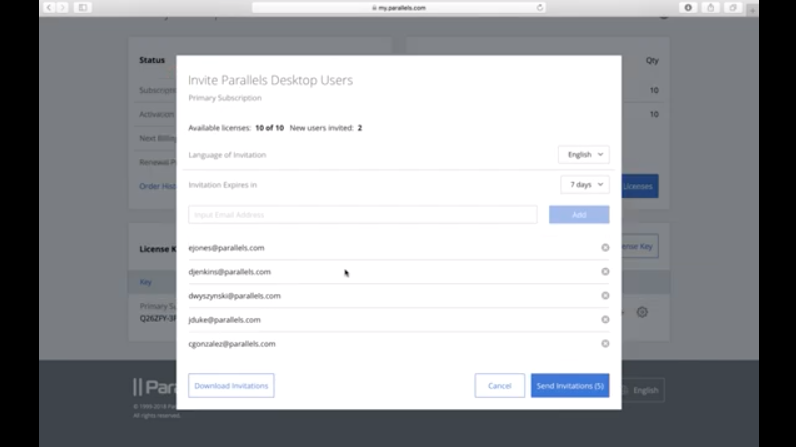The height and width of the screenshot is (447, 796).
Task: Click the Add email button
Action: click(x=579, y=215)
